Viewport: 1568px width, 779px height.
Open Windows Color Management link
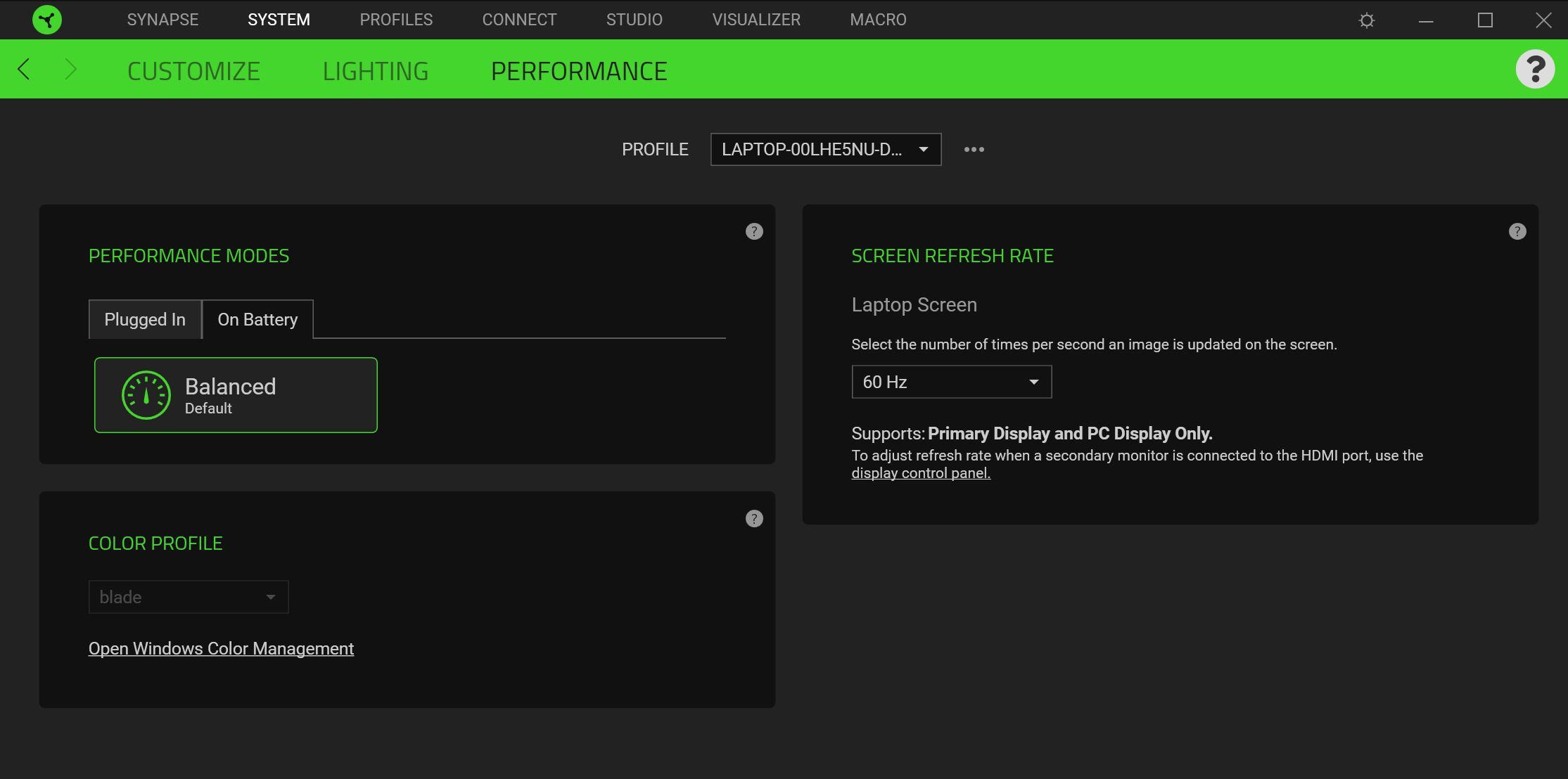point(221,648)
